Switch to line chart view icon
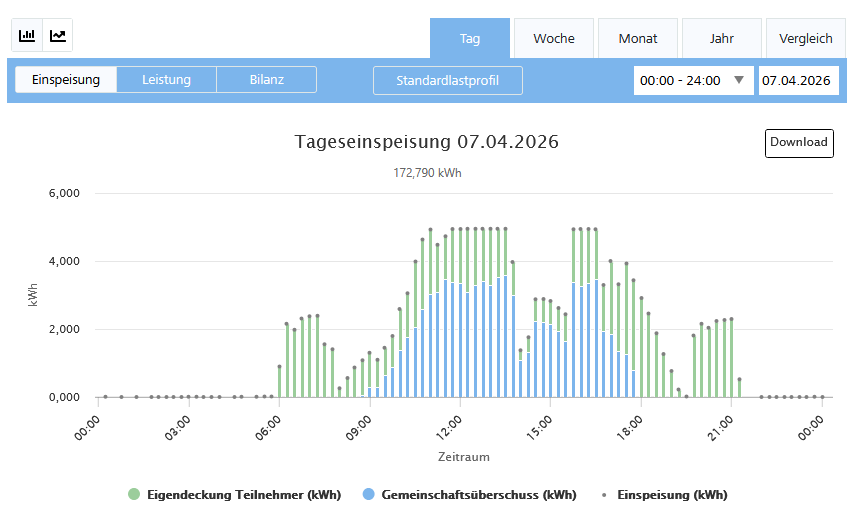The image size is (861, 511). point(58,36)
